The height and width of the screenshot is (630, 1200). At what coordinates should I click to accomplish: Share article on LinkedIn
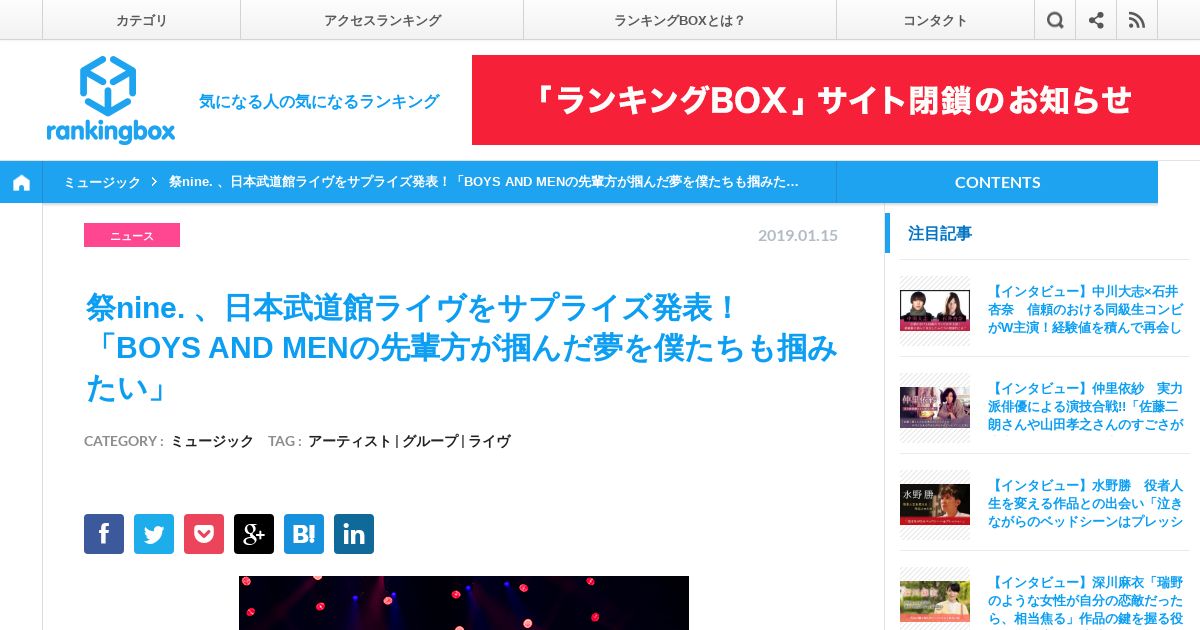(x=354, y=534)
